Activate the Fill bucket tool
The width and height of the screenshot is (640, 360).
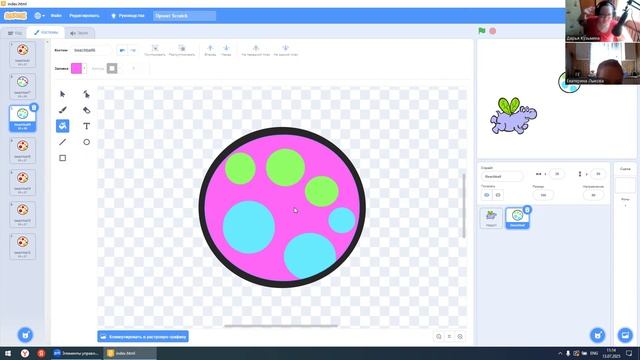(62, 126)
